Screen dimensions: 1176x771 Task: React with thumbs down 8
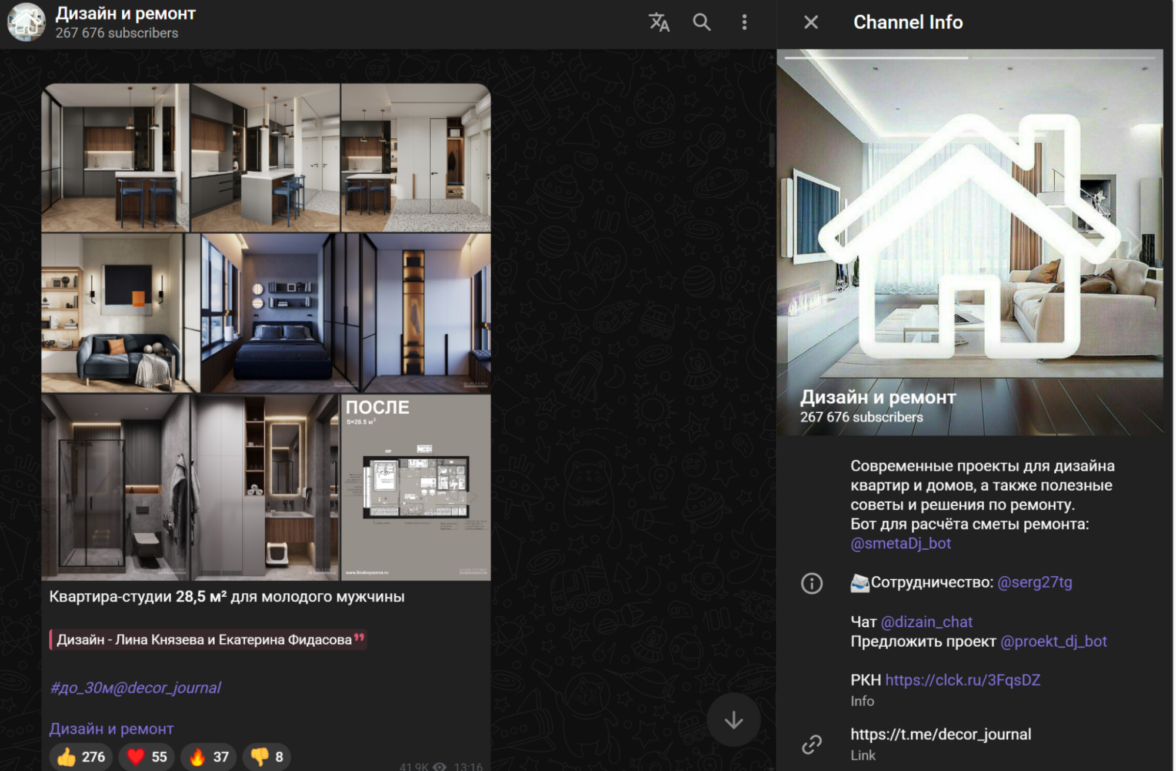point(267,757)
